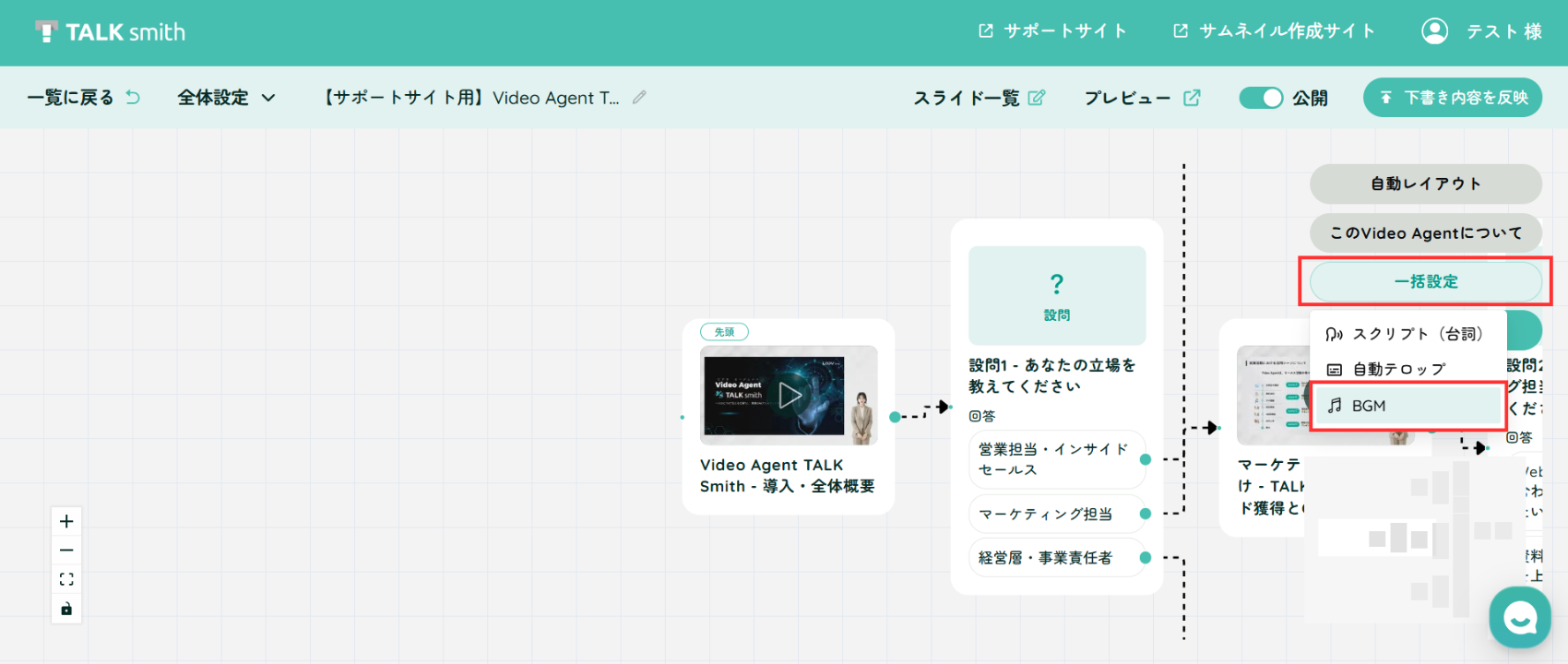Click the canvas lock icon
Image resolution: width=1568 pixels, height=664 pixels.
tap(66, 609)
